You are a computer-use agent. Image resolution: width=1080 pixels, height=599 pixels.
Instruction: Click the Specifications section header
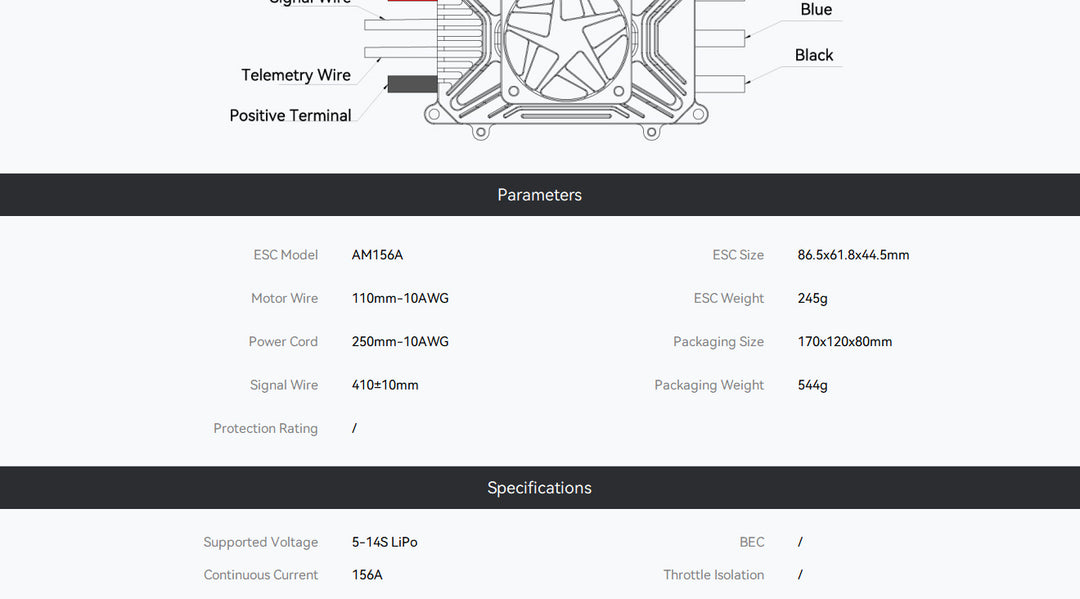[x=539, y=487]
